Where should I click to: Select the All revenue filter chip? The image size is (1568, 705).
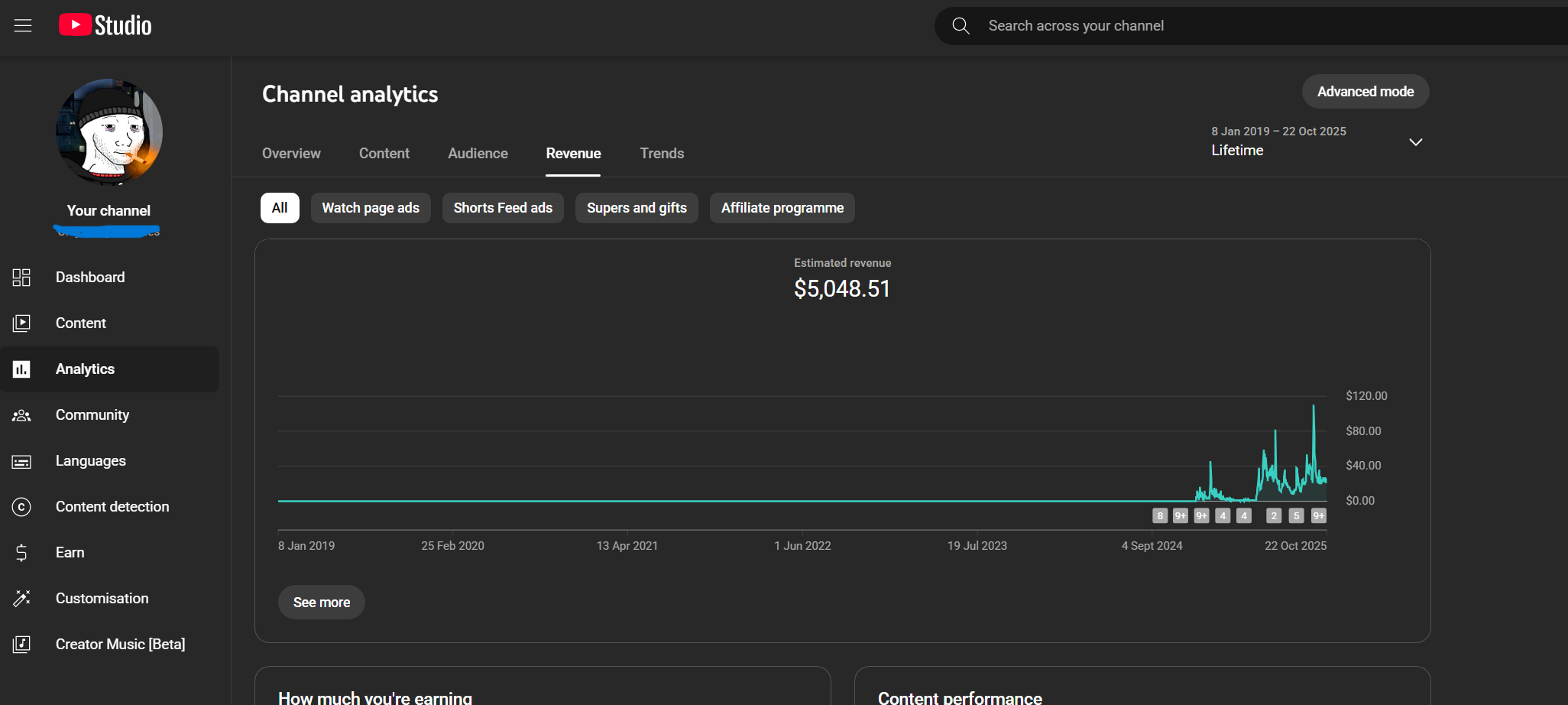tap(280, 208)
